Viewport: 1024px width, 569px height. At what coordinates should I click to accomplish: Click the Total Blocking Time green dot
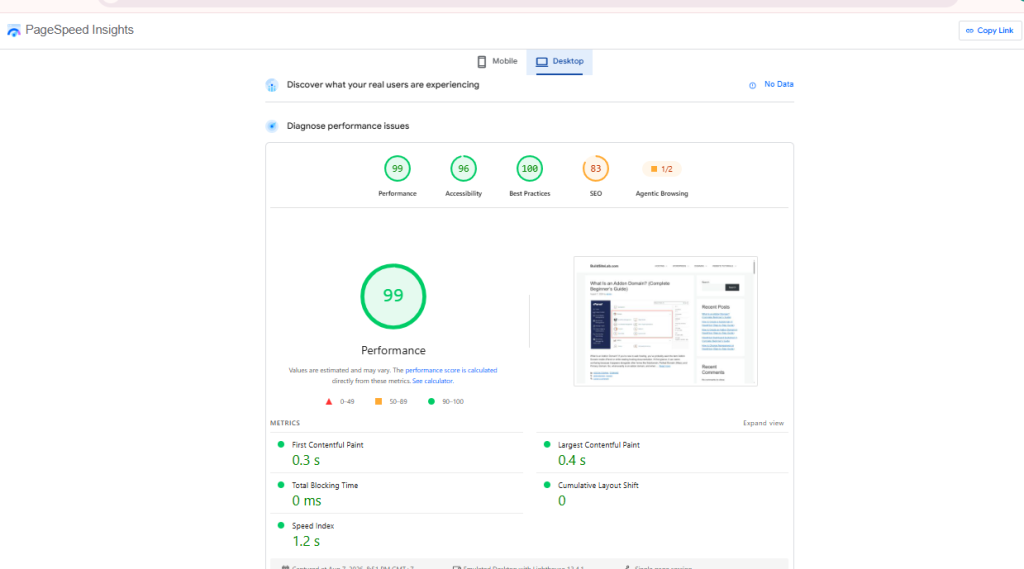click(x=281, y=485)
